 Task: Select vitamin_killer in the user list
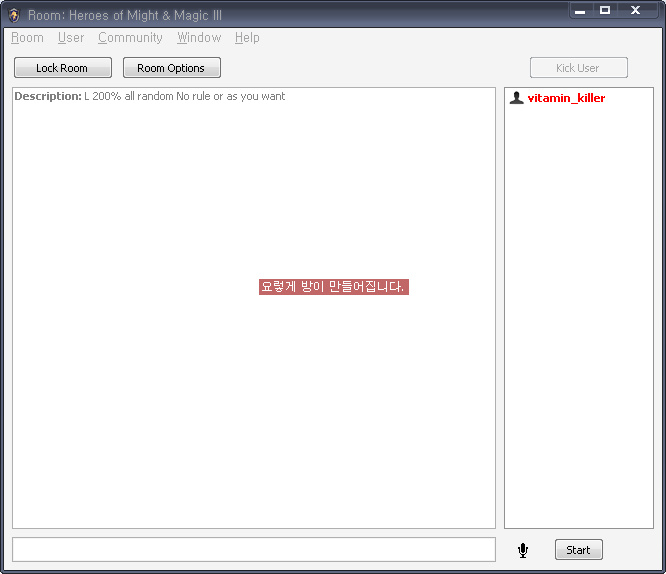[566, 98]
